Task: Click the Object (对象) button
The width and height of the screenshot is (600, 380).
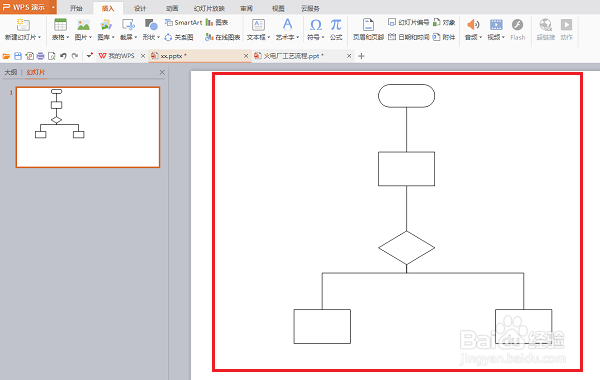Action: tap(444, 23)
